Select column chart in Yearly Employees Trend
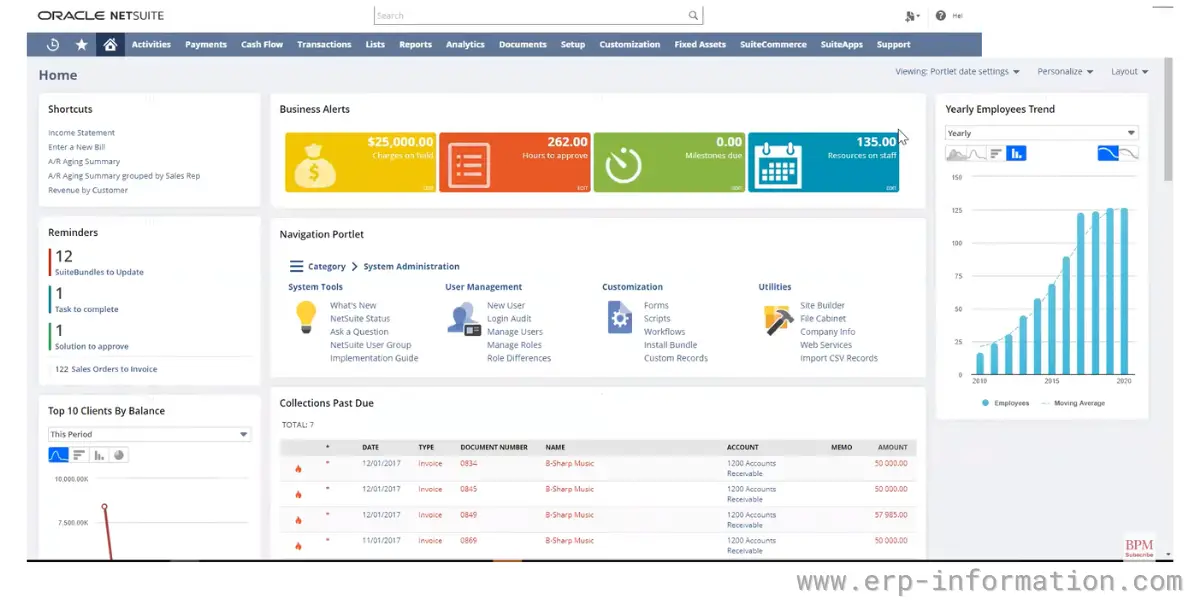 click(x=1016, y=153)
